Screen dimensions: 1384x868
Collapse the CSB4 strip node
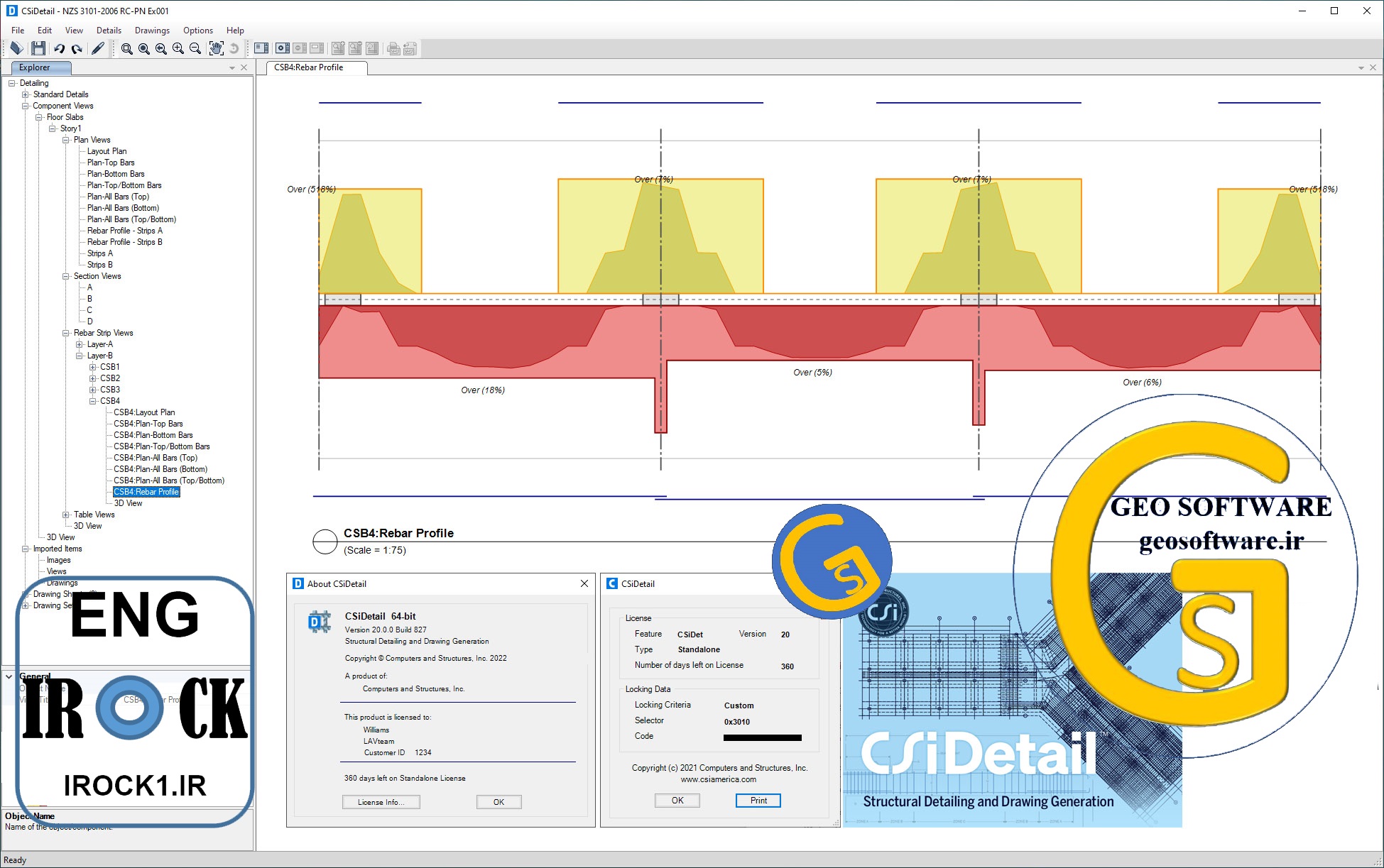click(92, 401)
